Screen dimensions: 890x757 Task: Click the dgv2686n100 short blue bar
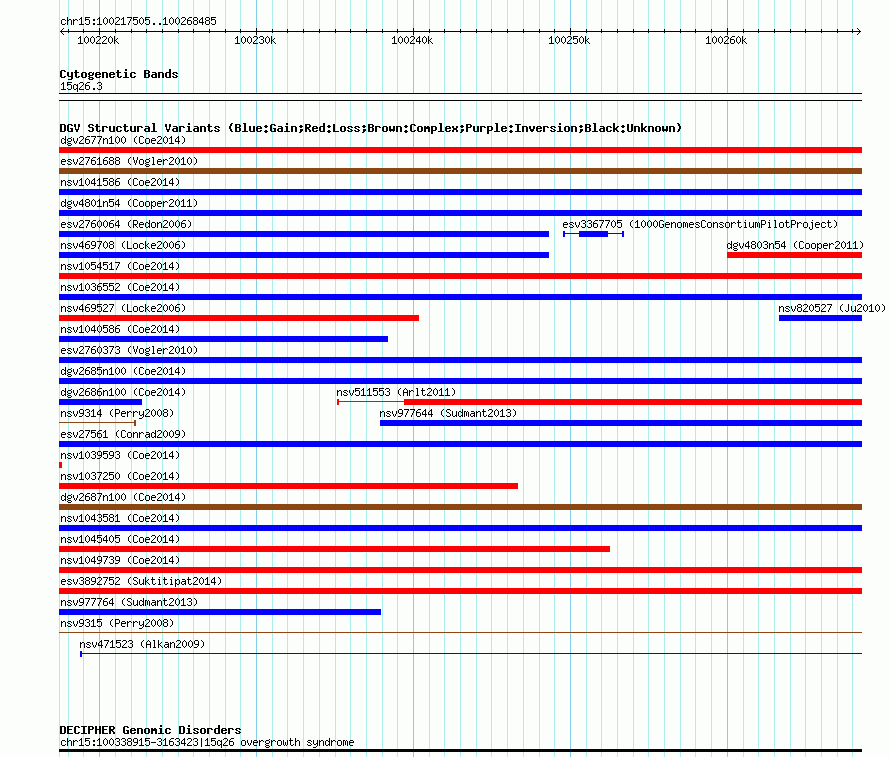click(100, 402)
